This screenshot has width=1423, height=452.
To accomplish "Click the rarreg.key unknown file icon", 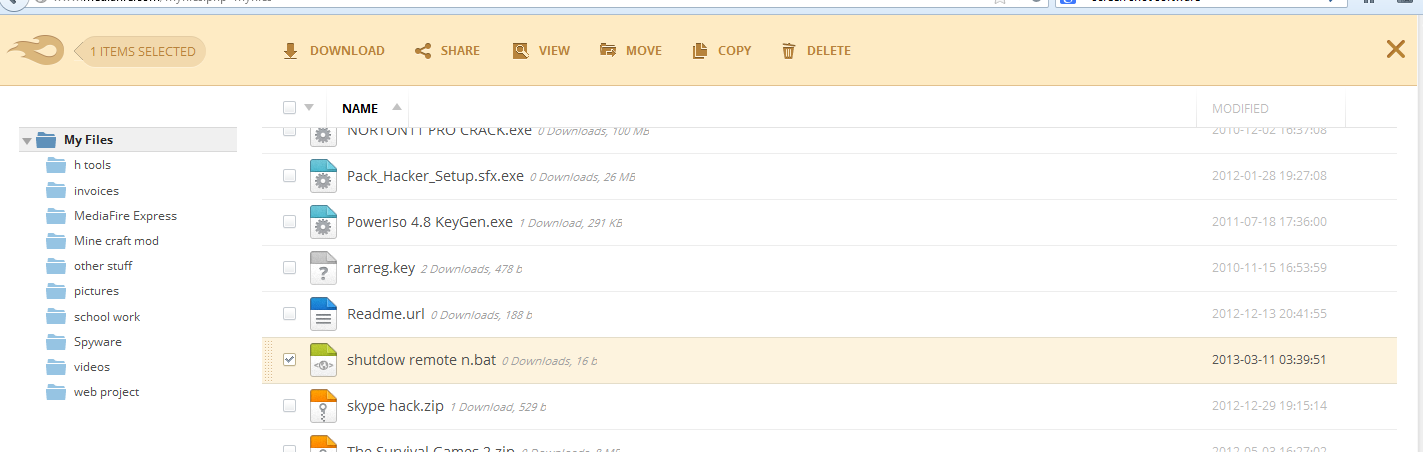I will (323, 268).
